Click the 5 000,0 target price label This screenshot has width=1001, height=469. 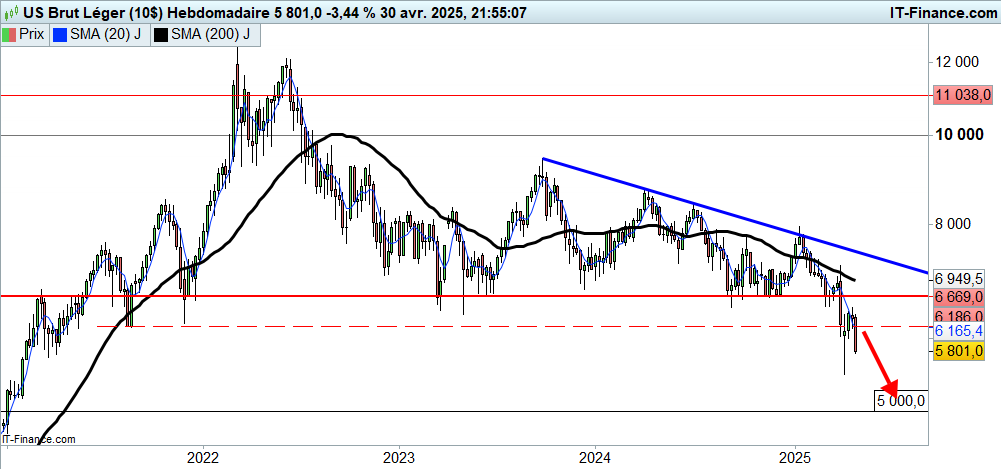pos(901,401)
